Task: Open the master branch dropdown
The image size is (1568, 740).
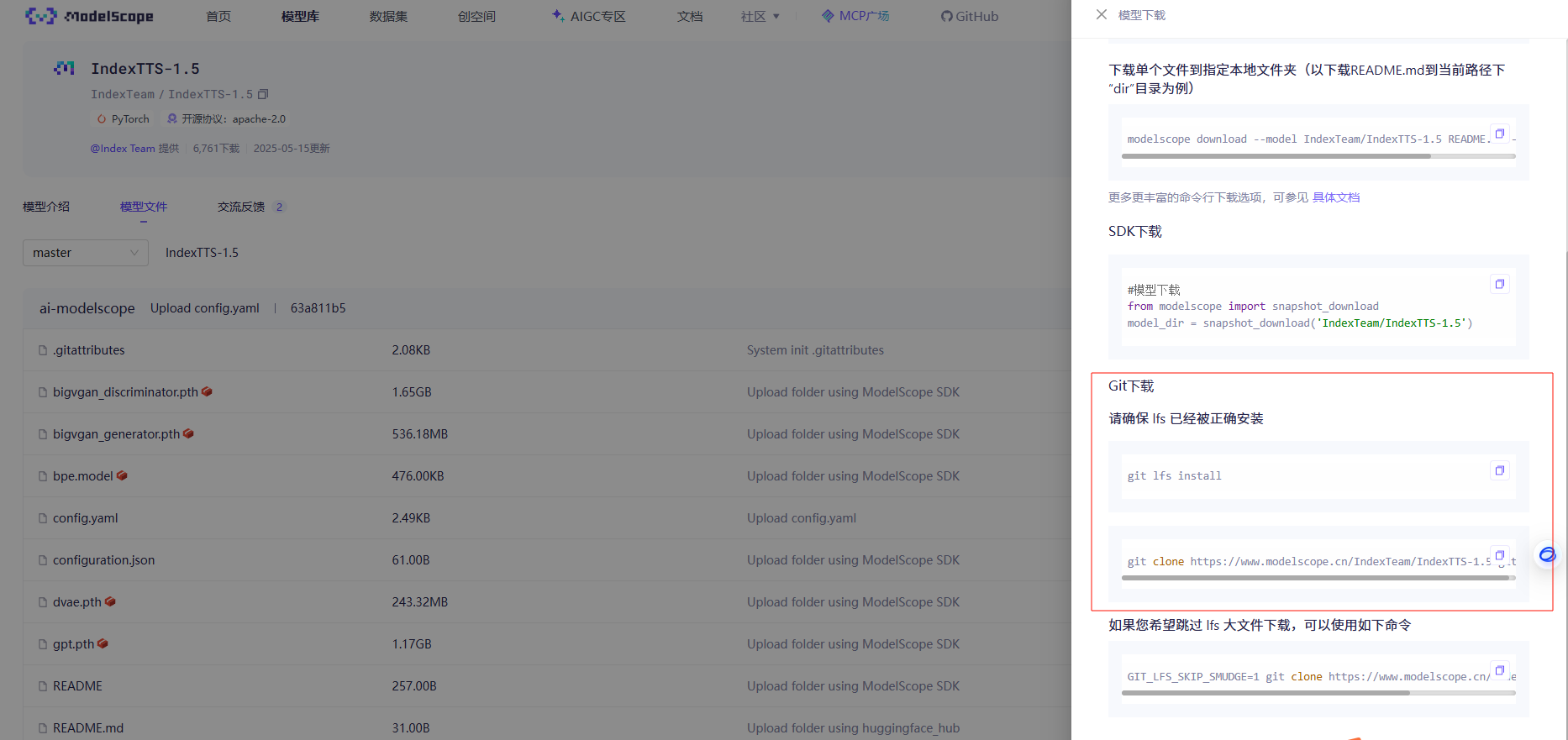Action: tap(86, 253)
